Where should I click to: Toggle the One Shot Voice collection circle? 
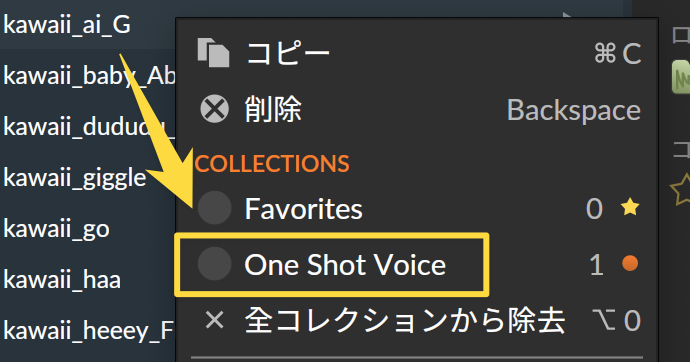pyautogui.click(x=214, y=263)
